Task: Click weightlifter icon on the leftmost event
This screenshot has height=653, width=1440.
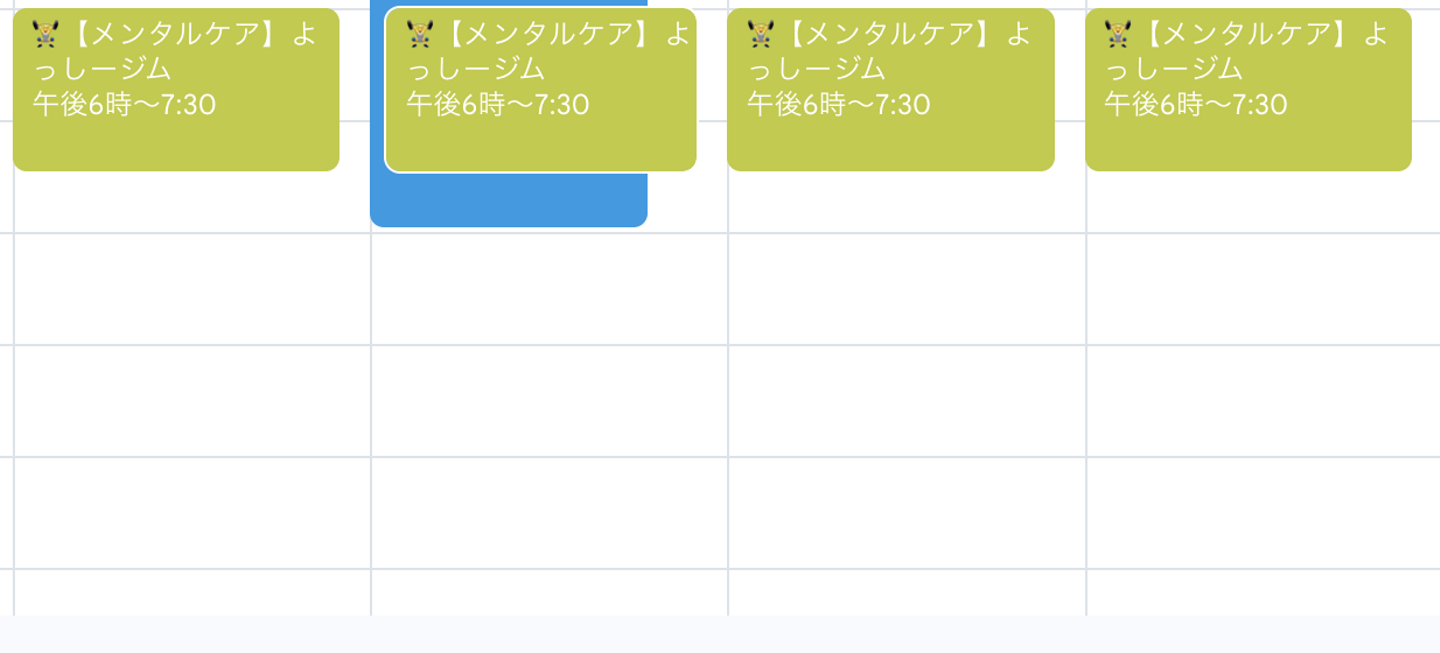Action: [46, 35]
